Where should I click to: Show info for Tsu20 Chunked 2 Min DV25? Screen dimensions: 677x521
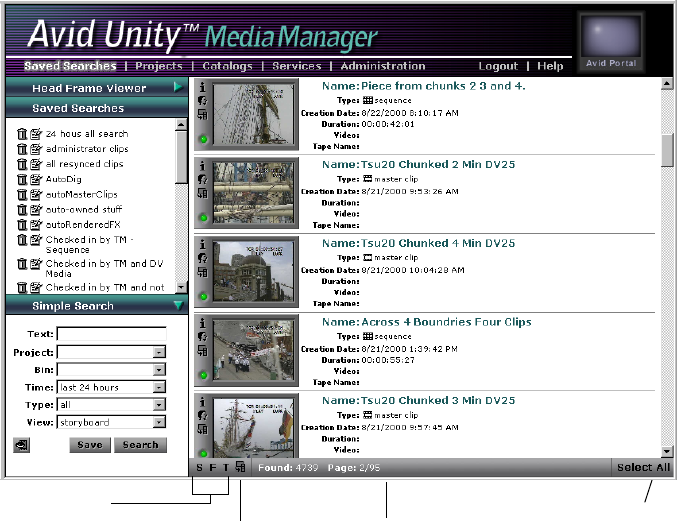[x=202, y=166]
